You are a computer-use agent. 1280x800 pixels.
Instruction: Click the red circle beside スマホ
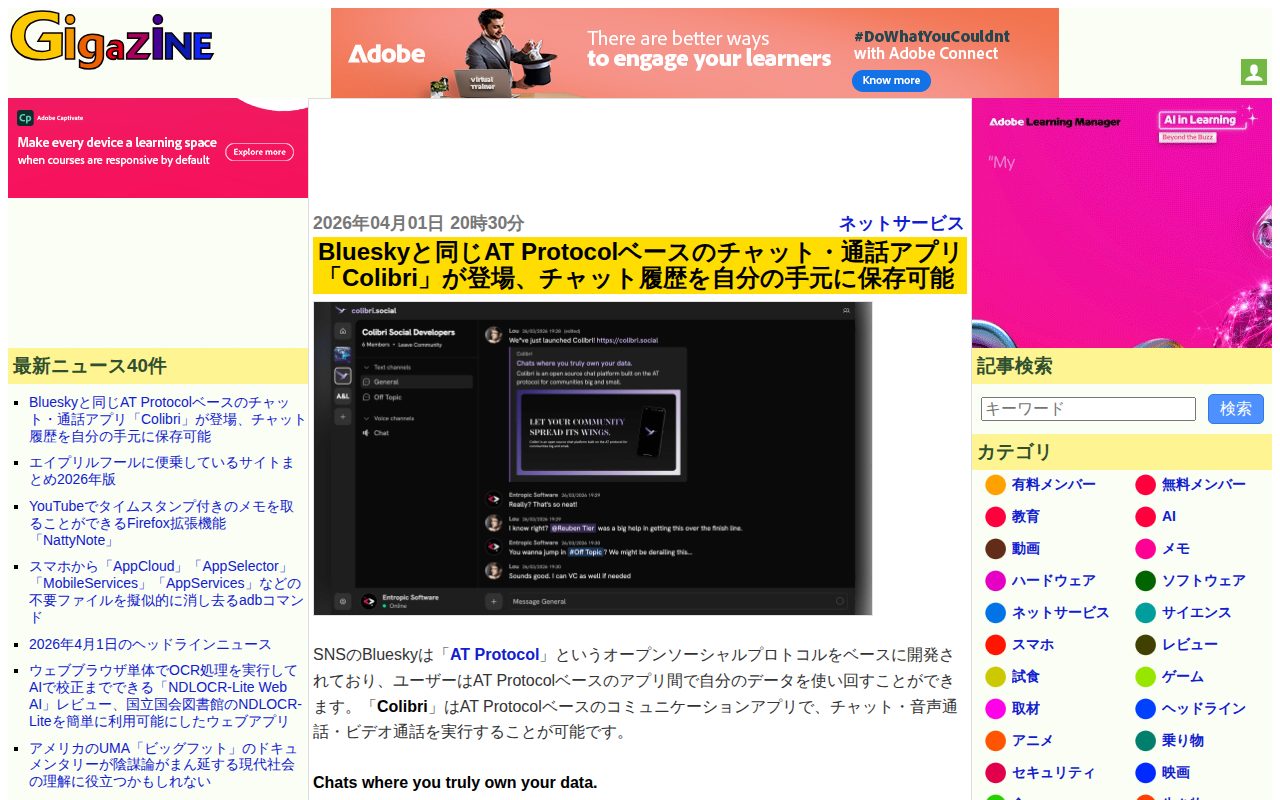(x=995, y=645)
